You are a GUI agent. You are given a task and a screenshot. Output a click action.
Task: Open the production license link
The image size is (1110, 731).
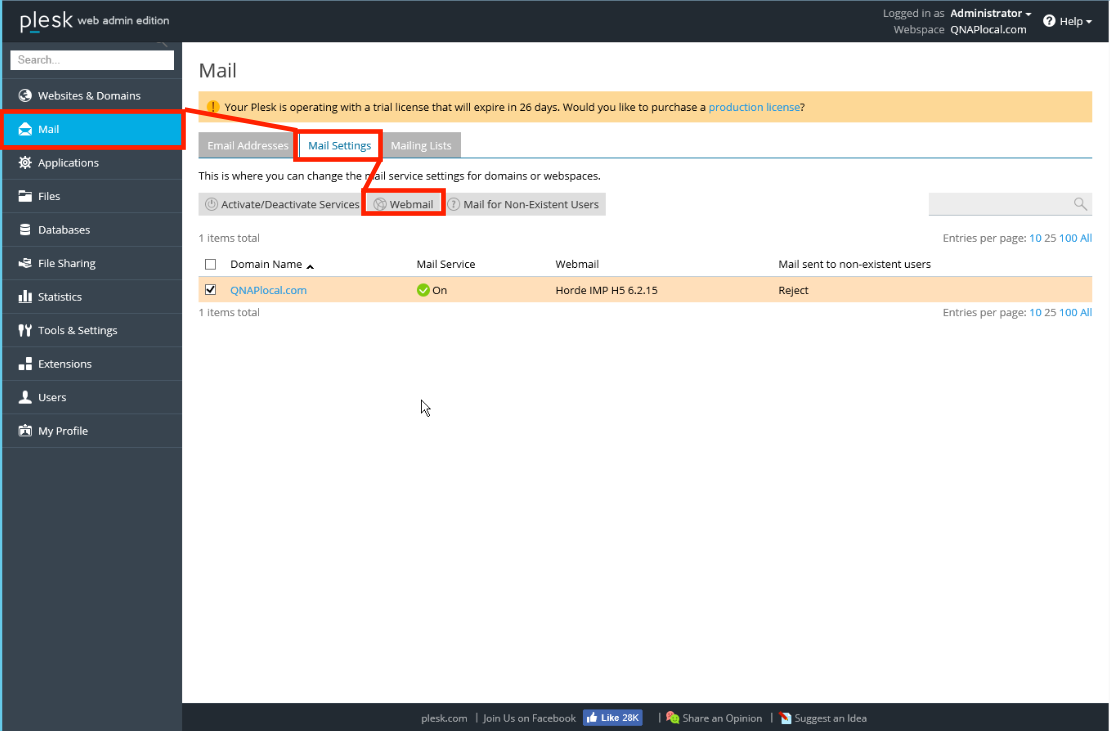point(754,107)
